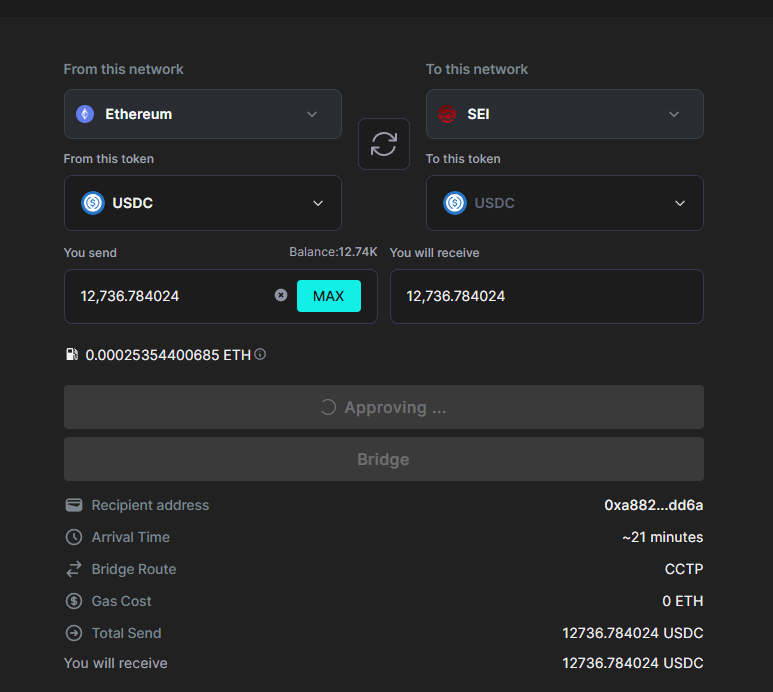773x692 pixels.
Task: Click the Arrival Time clock icon
Action: (74, 537)
